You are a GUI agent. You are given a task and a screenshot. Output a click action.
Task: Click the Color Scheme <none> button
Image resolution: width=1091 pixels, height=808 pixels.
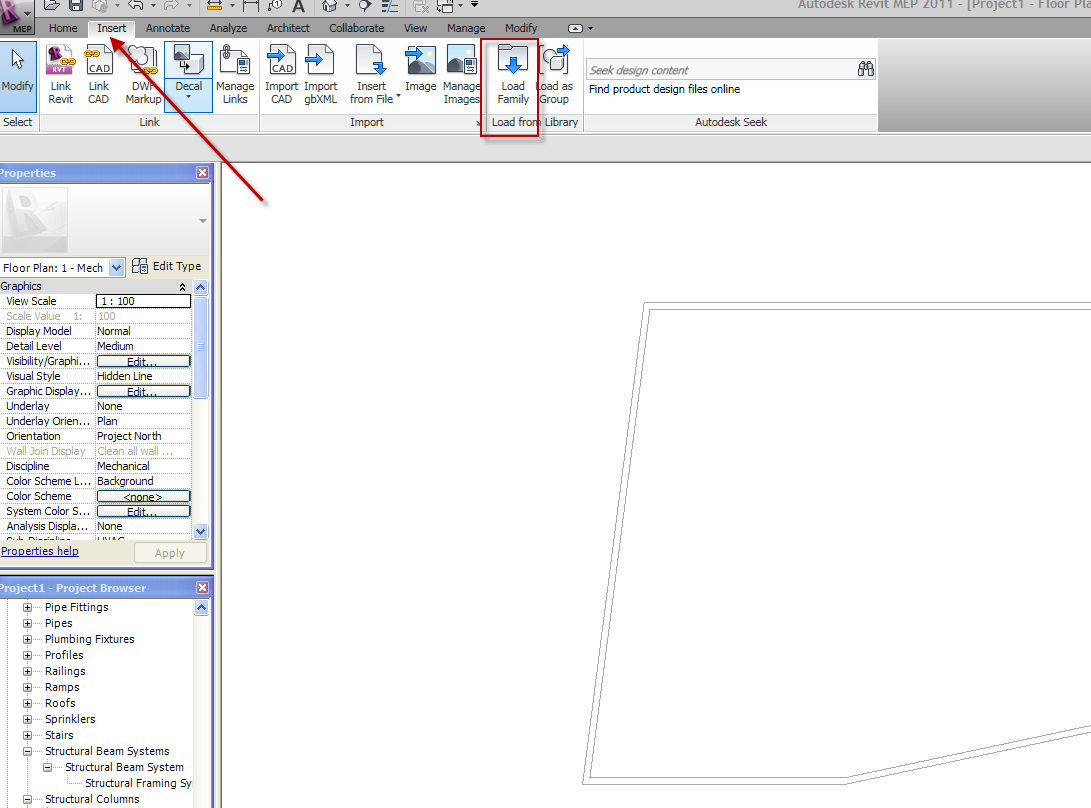(x=143, y=496)
